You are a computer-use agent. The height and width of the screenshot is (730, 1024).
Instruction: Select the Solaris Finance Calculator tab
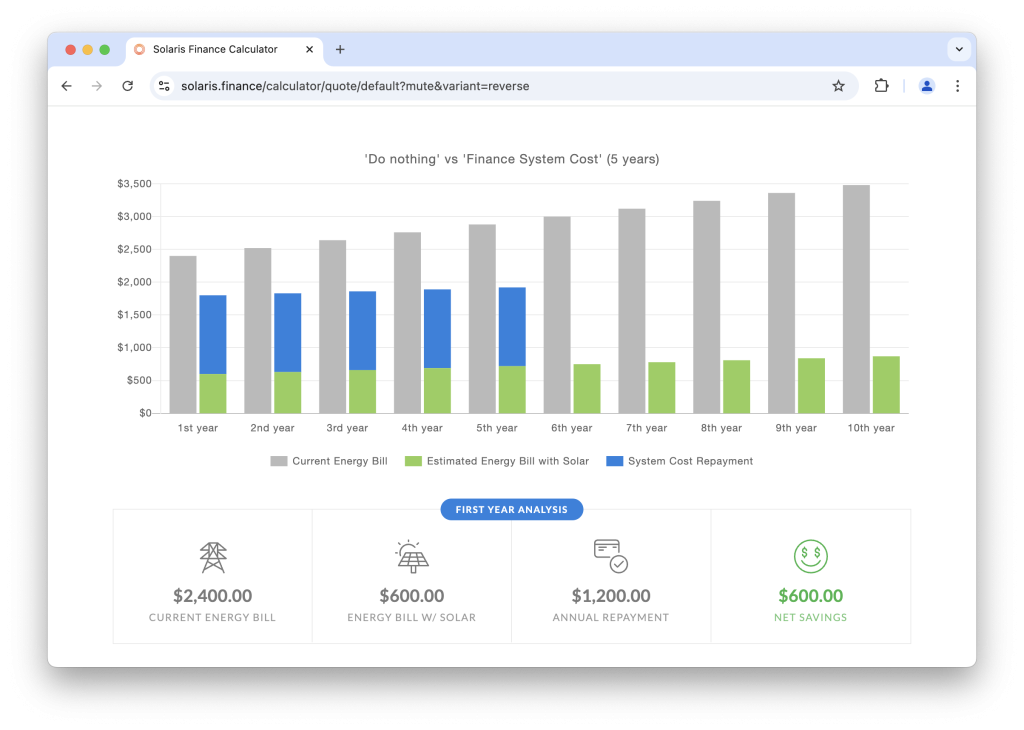click(x=215, y=49)
